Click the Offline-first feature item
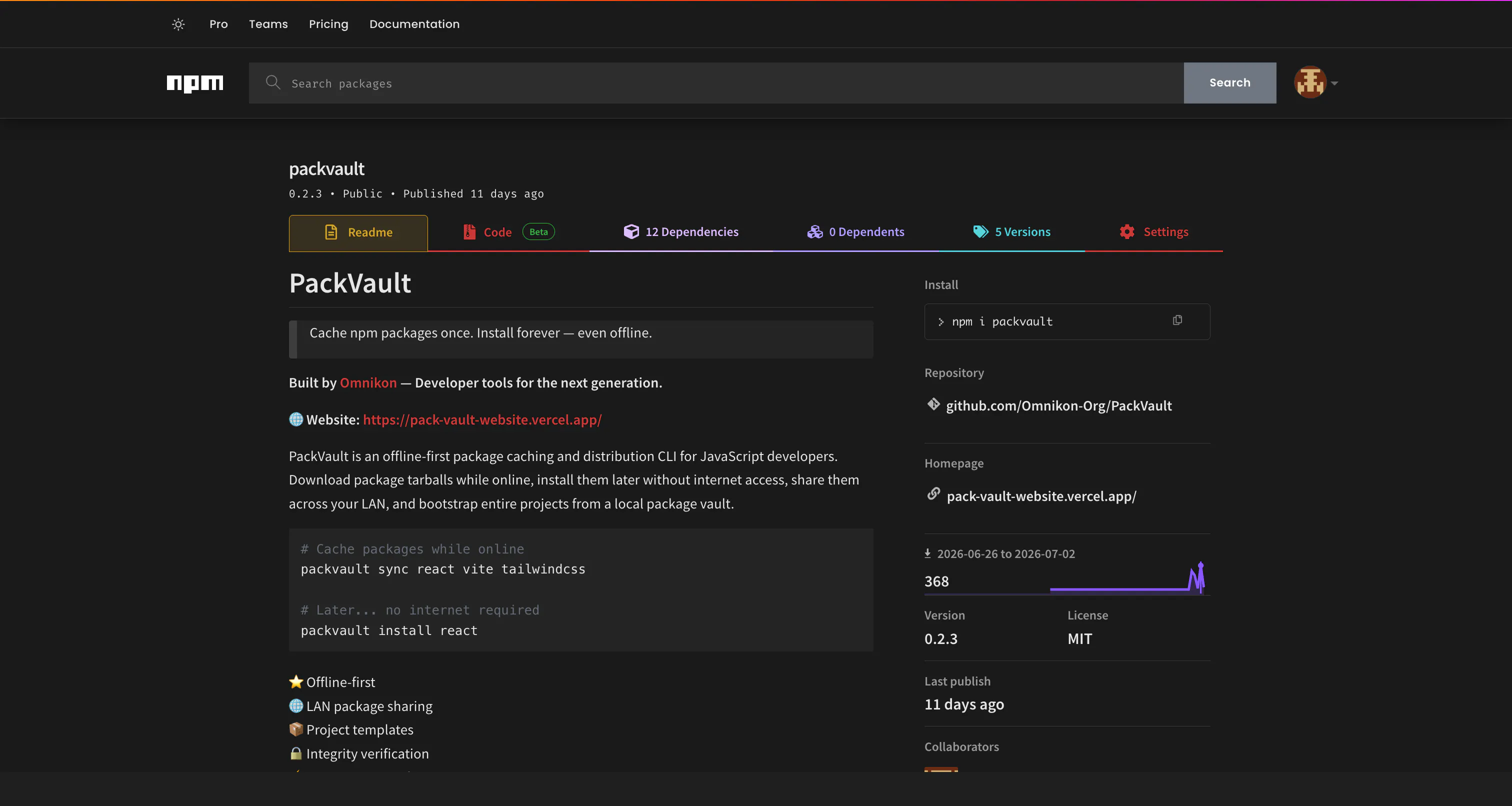 pyautogui.click(x=332, y=682)
